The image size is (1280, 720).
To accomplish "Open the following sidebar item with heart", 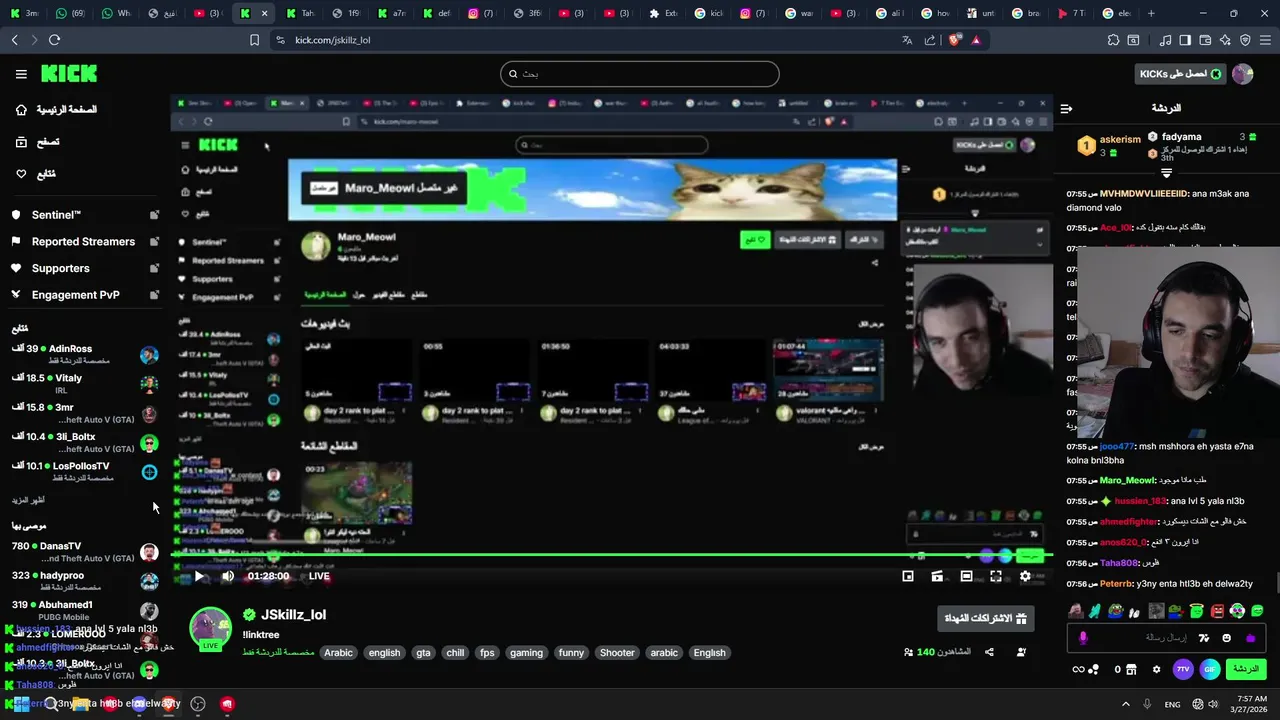I will point(36,174).
